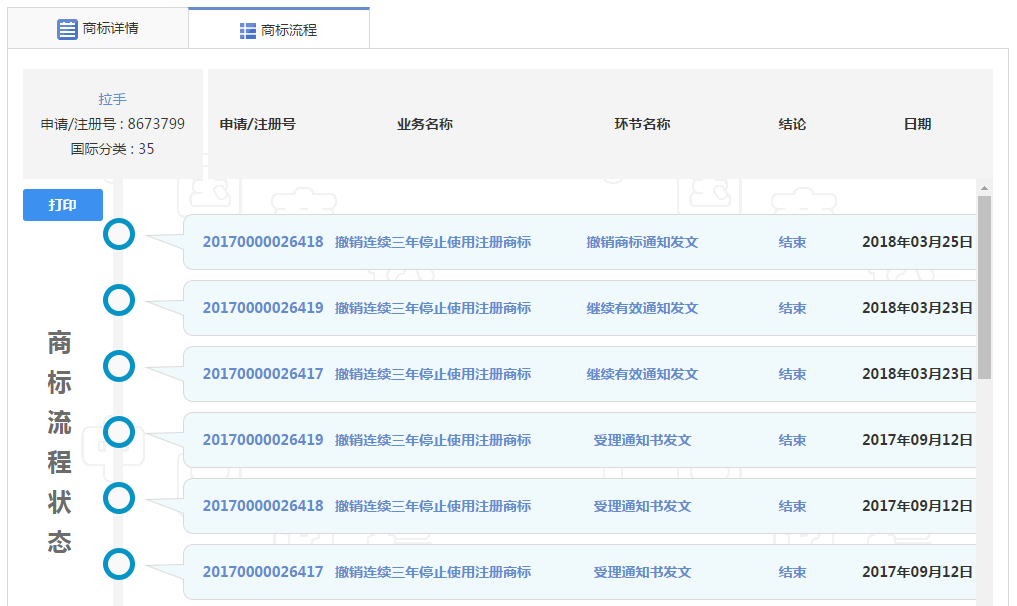Select the timeline circle for 2018年03月25日 entry
Viewport: 1017px width, 606px height.
click(119, 234)
